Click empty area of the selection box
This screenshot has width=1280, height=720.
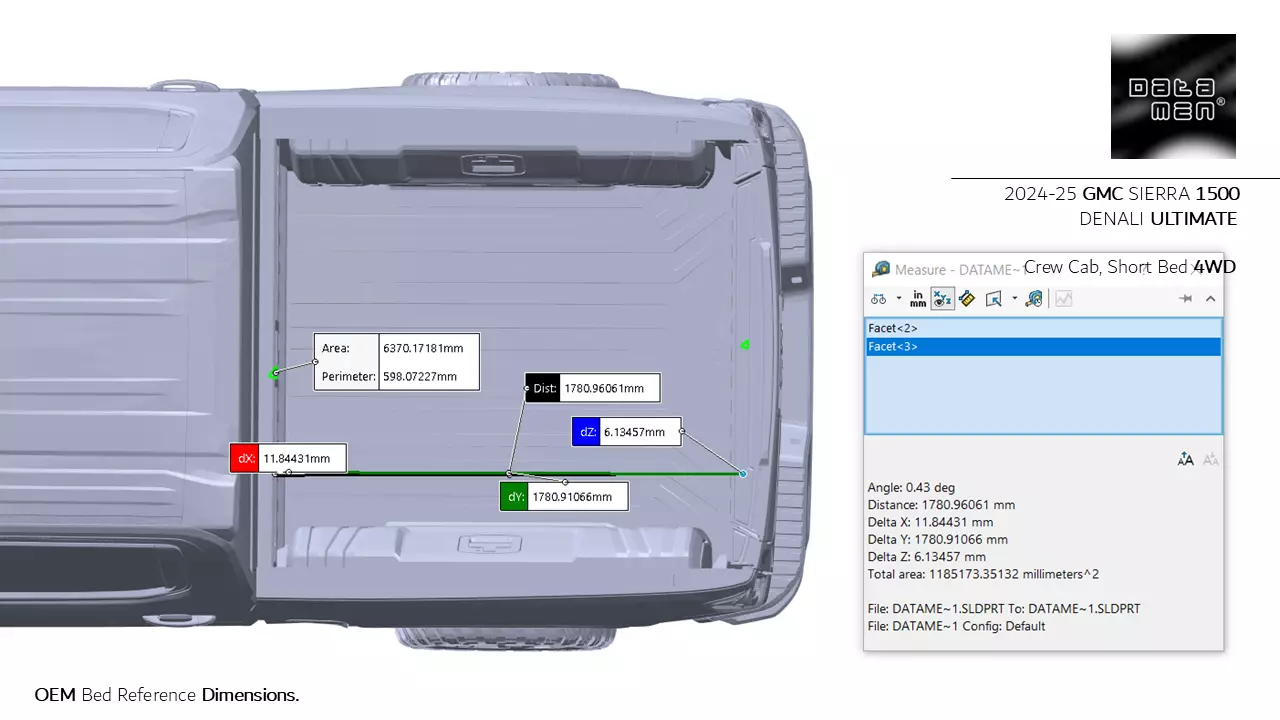tap(1043, 394)
